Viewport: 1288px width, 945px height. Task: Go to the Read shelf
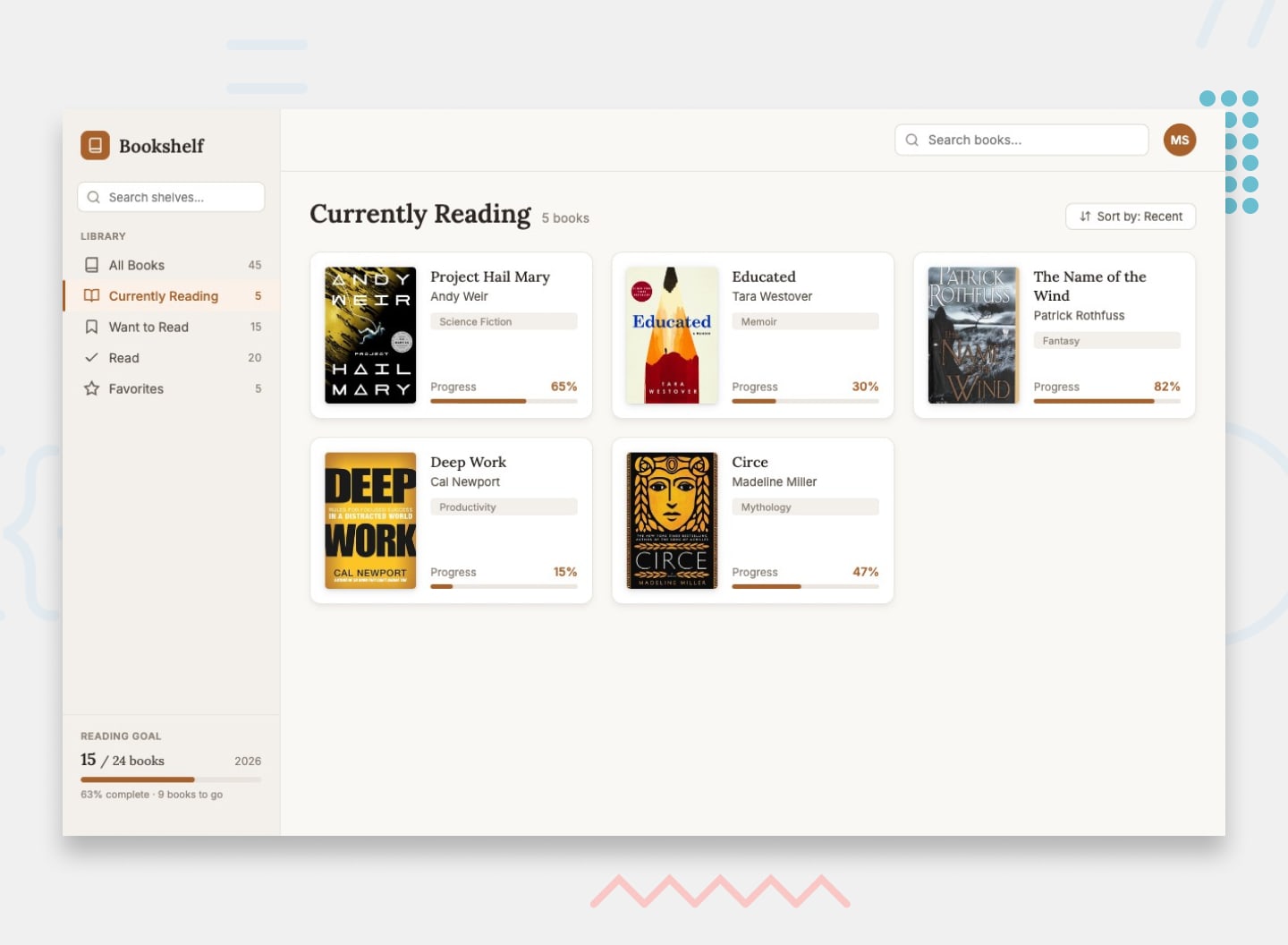171,357
